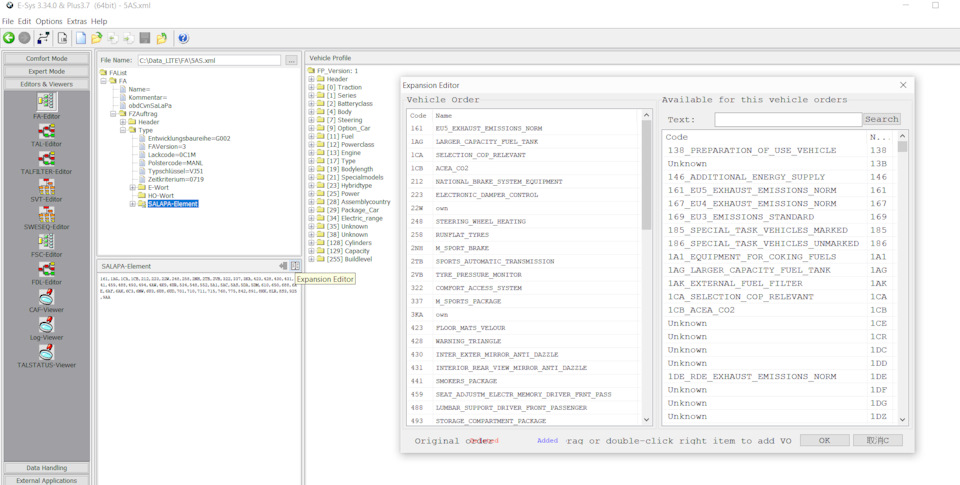Click the file browse '...' button
The image size is (960, 485).
(x=291, y=61)
